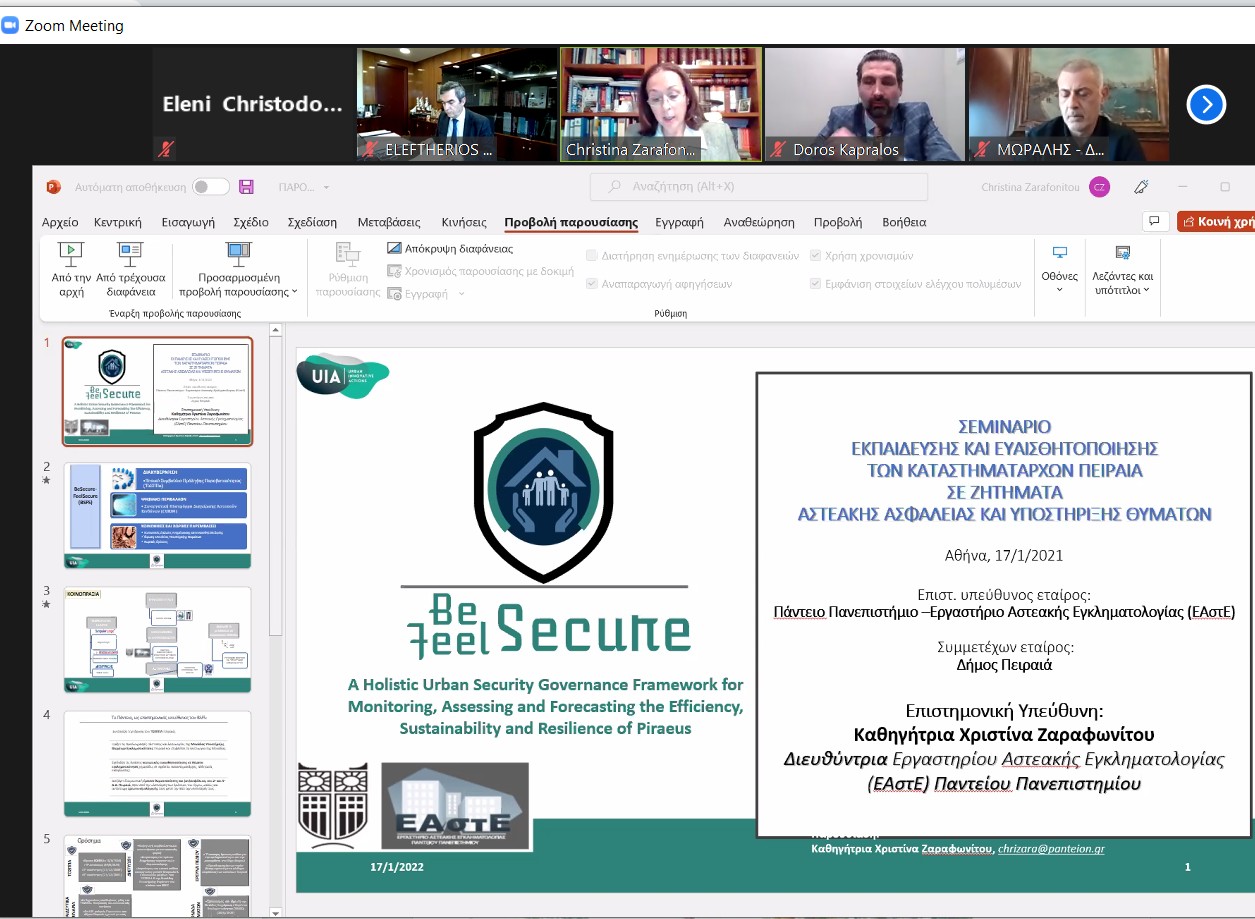Toggle the Use Timings (Χρήση χρονισμών) checkbox
This screenshot has width=1255, height=919.
click(x=816, y=256)
